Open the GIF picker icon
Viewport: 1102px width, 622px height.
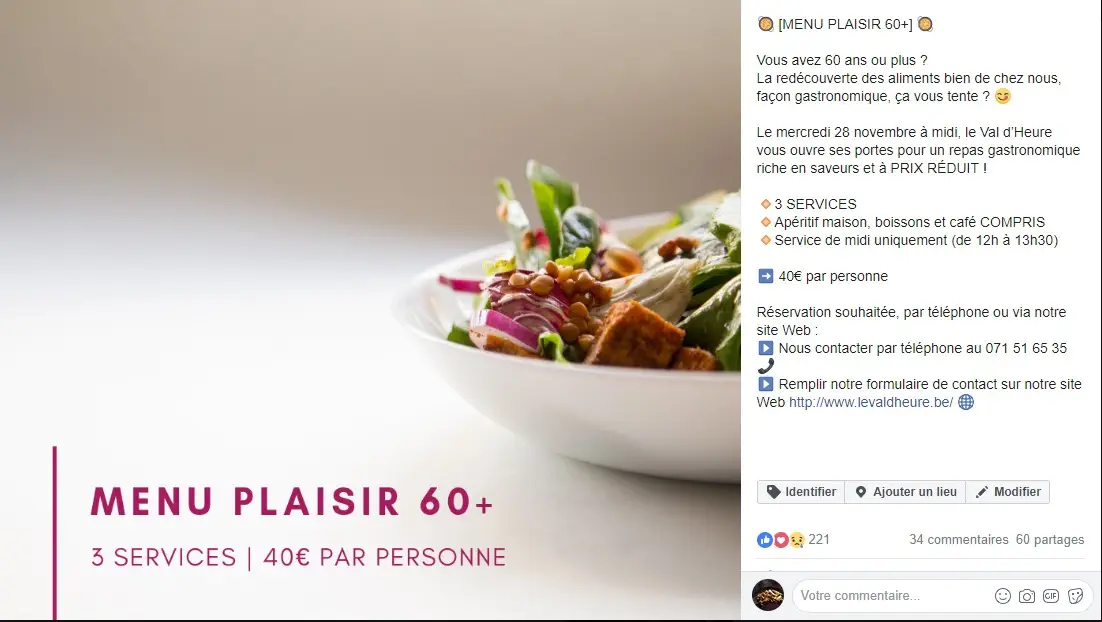point(1051,596)
